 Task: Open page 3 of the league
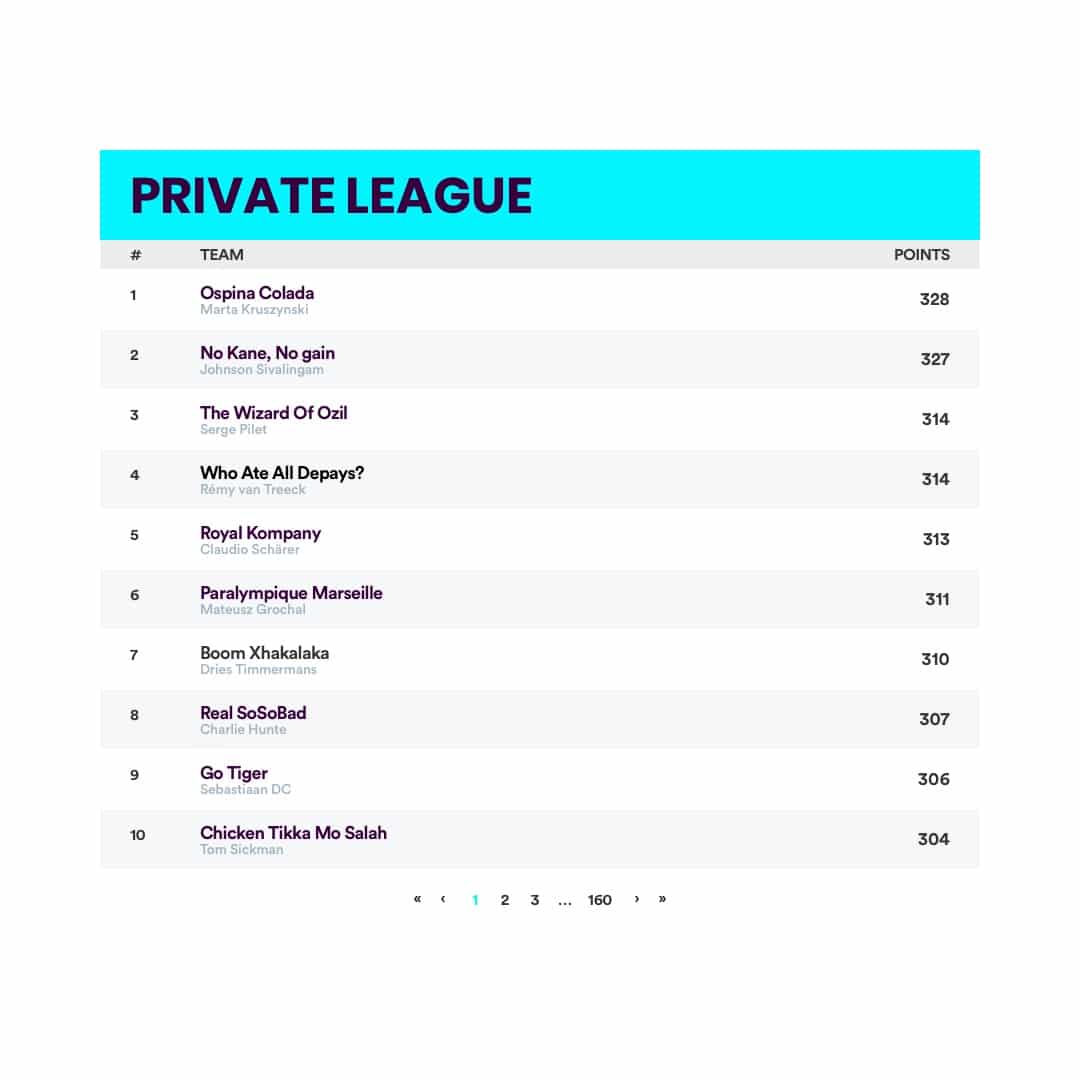535,900
